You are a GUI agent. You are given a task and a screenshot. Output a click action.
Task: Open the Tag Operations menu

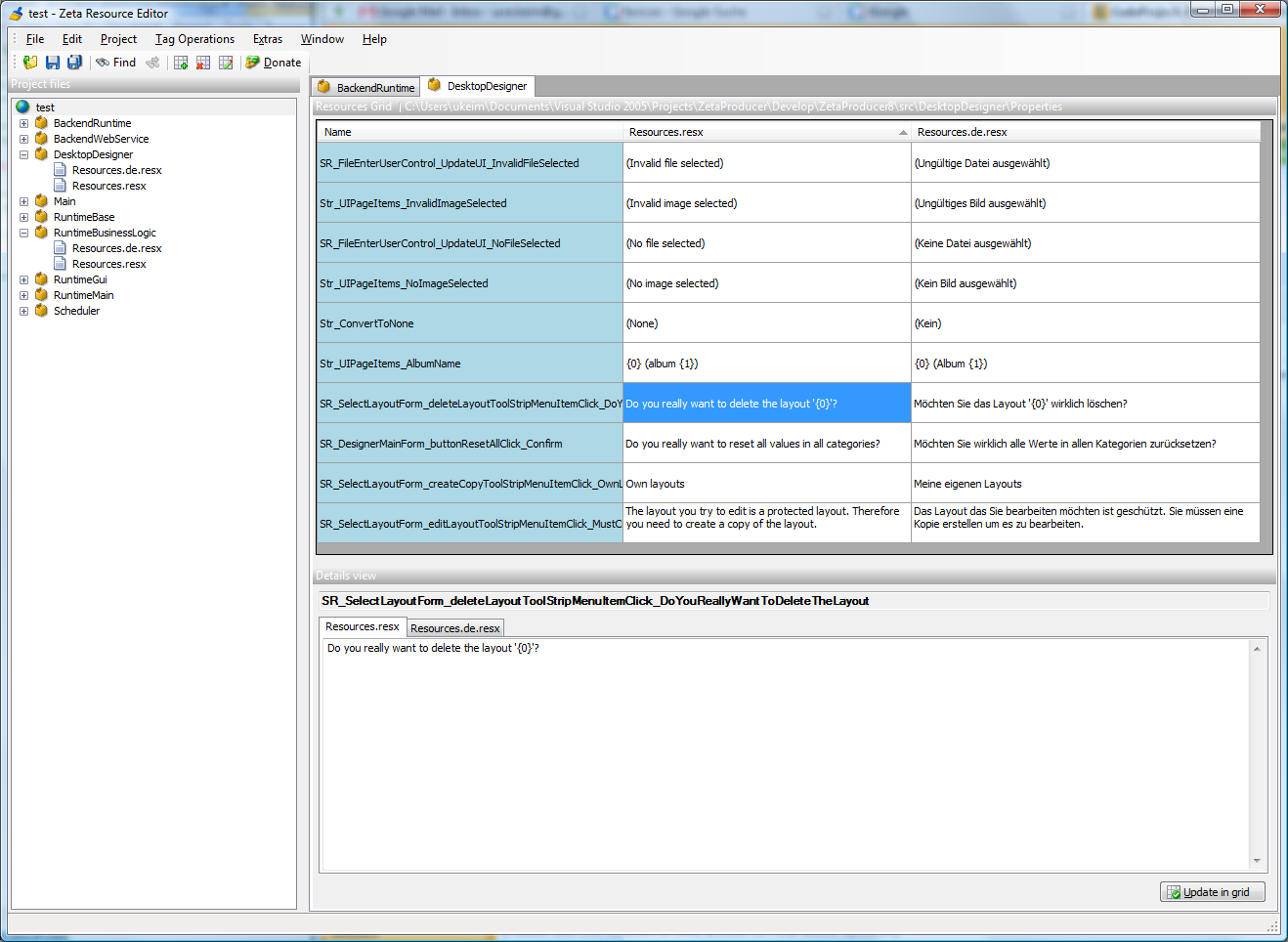194,39
